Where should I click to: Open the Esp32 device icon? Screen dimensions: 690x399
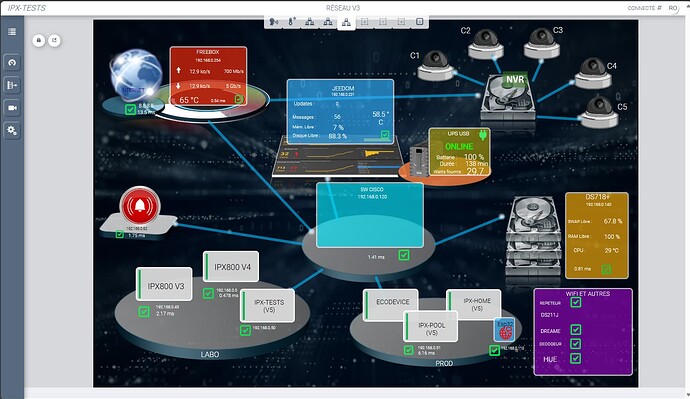(504, 330)
